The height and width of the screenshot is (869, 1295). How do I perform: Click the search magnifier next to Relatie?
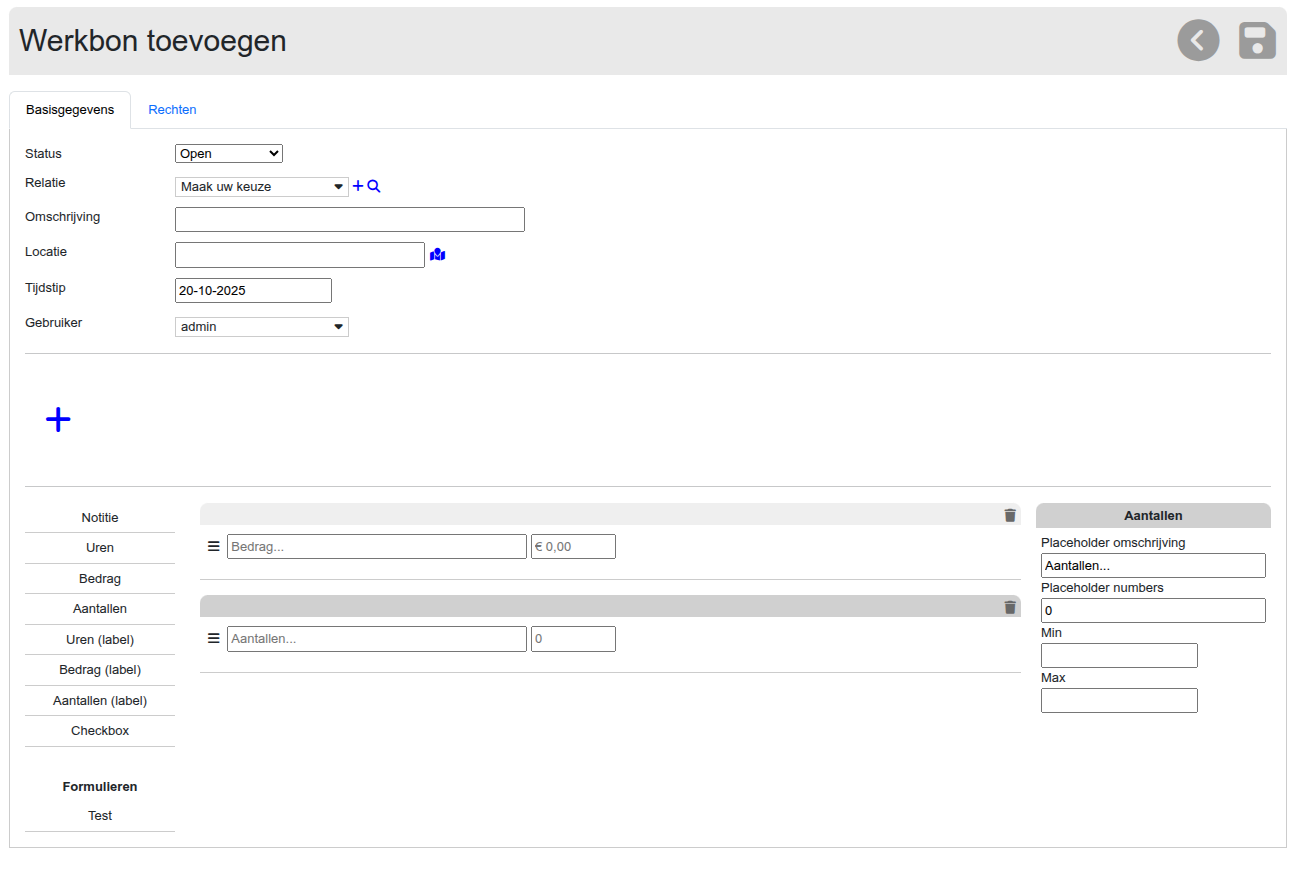(374, 186)
